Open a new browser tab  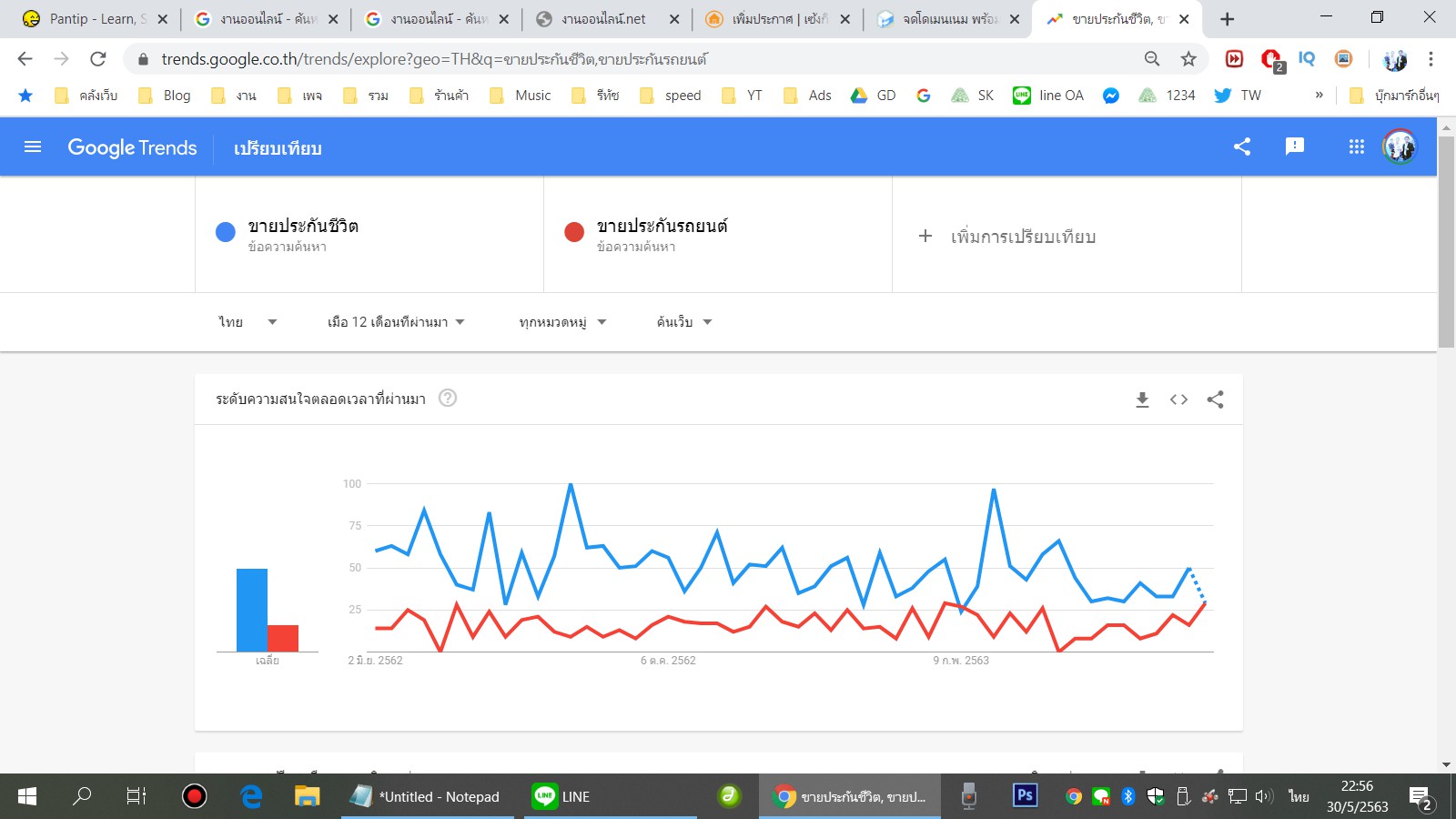tap(1227, 19)
